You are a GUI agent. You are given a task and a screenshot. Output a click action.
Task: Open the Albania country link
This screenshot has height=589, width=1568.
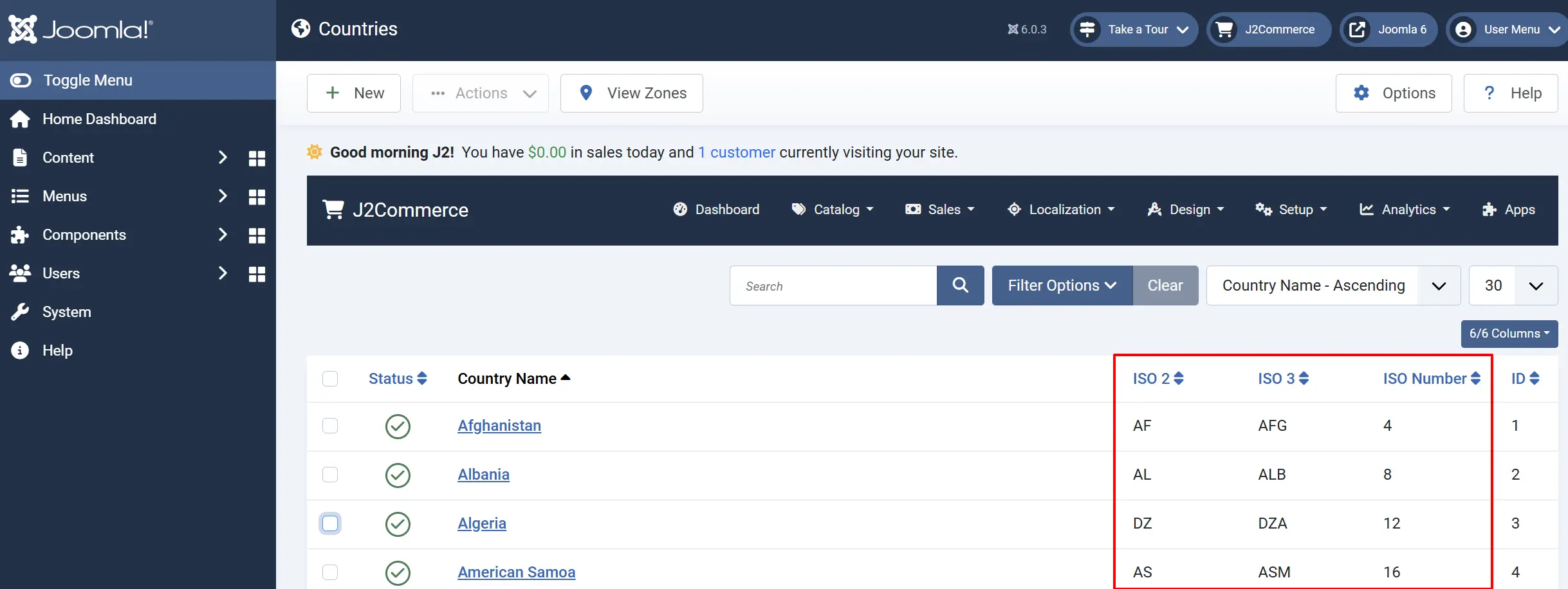tap(484, 475)
